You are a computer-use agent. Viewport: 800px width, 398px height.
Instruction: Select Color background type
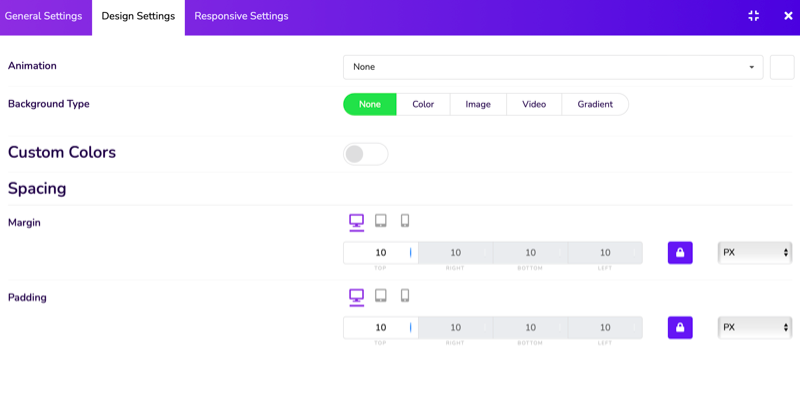pyautogui.click(x=423, y=104)
